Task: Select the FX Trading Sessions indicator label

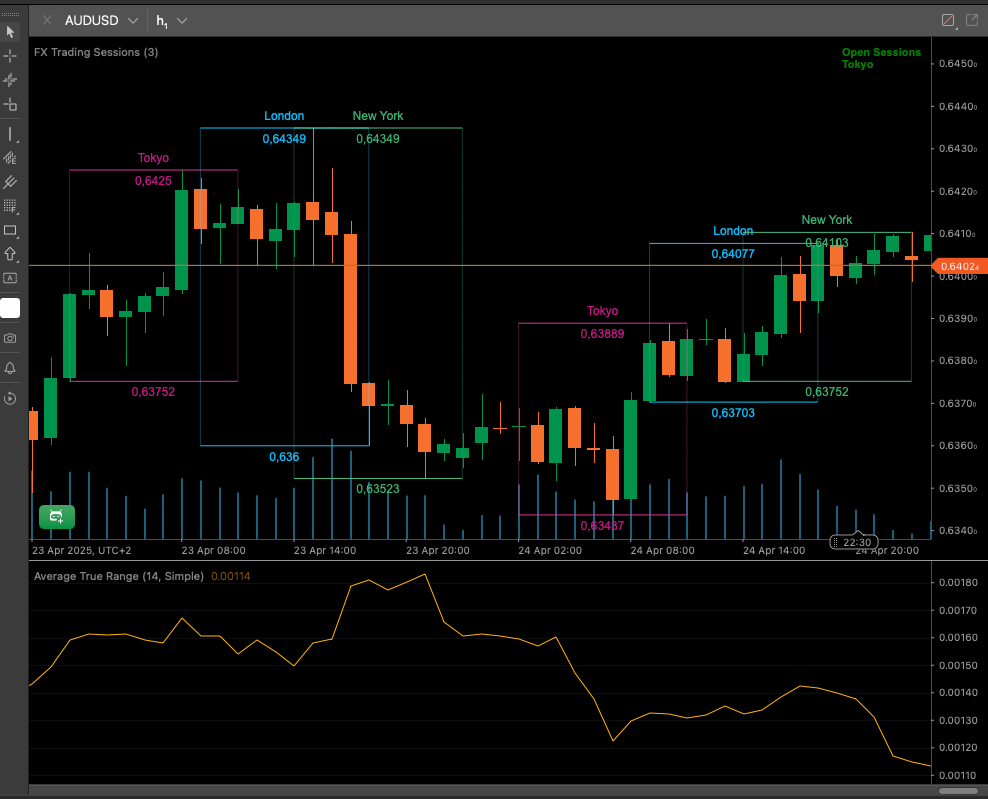Action: click(96, 52)
